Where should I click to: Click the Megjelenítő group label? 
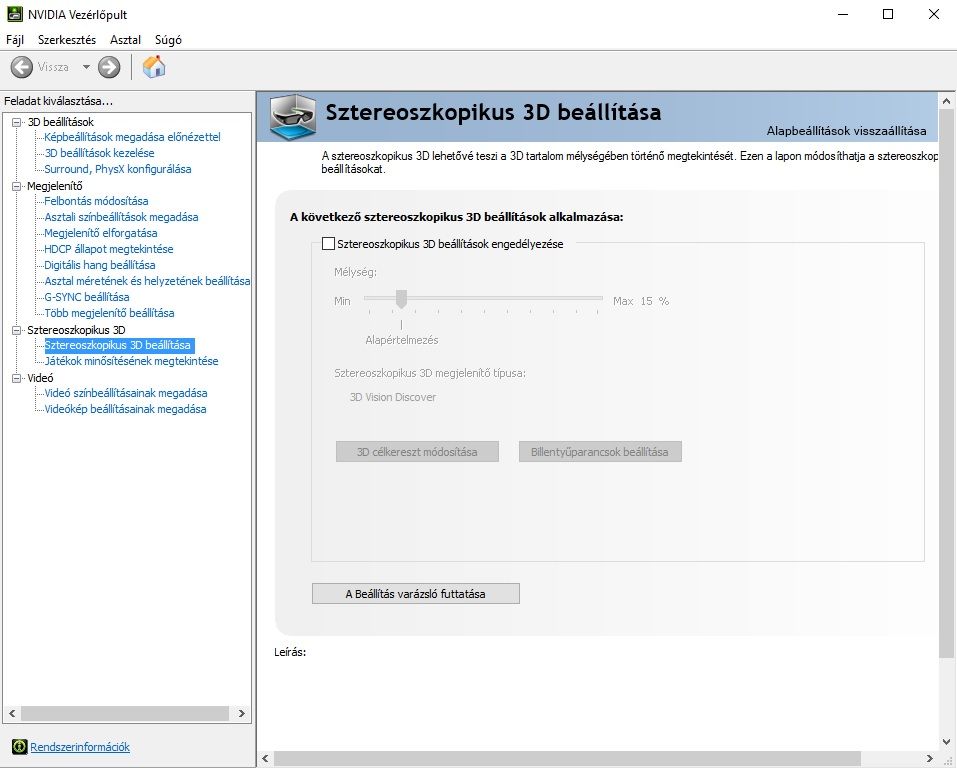point(54,186)
